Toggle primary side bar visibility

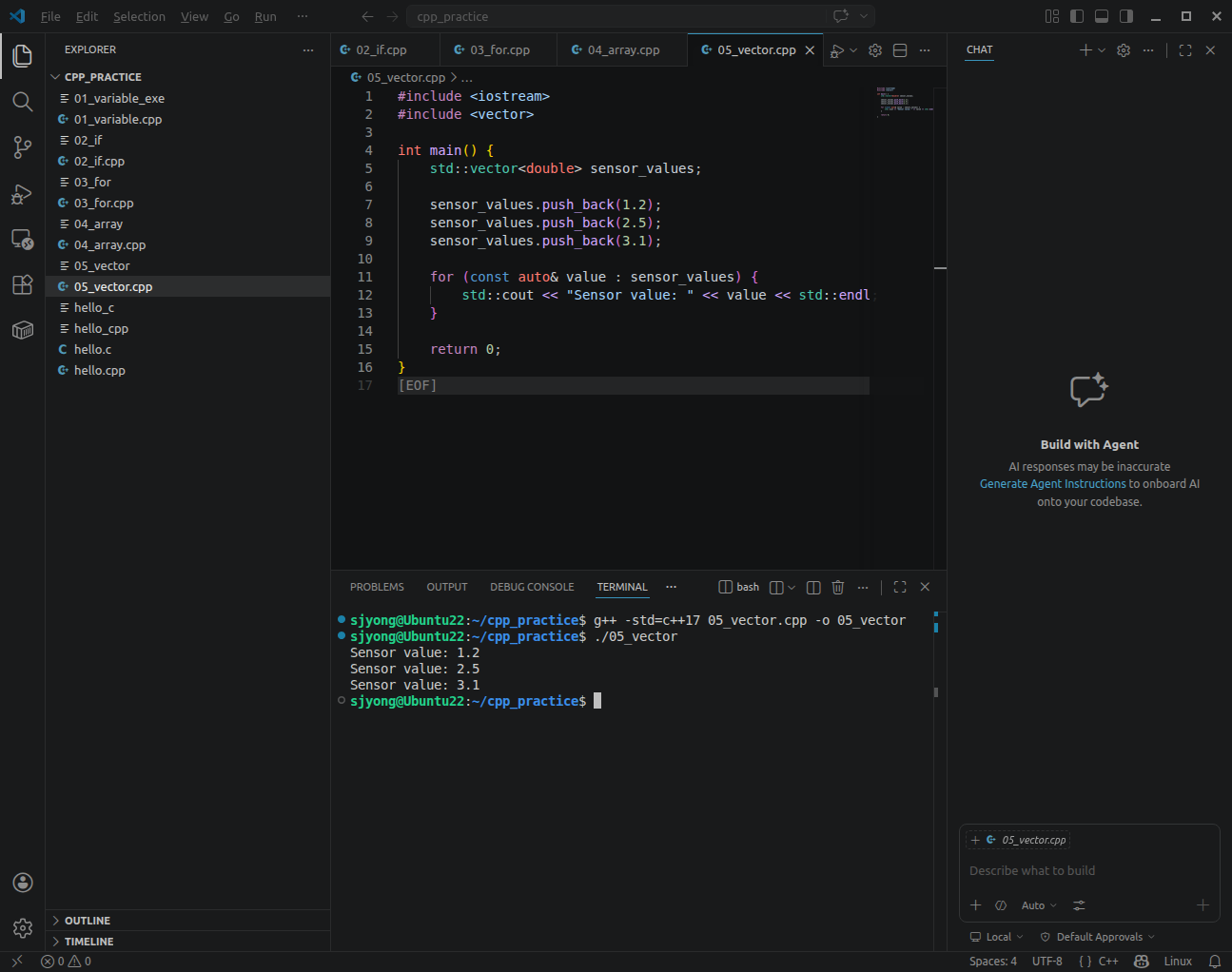tap(1077, 16)
